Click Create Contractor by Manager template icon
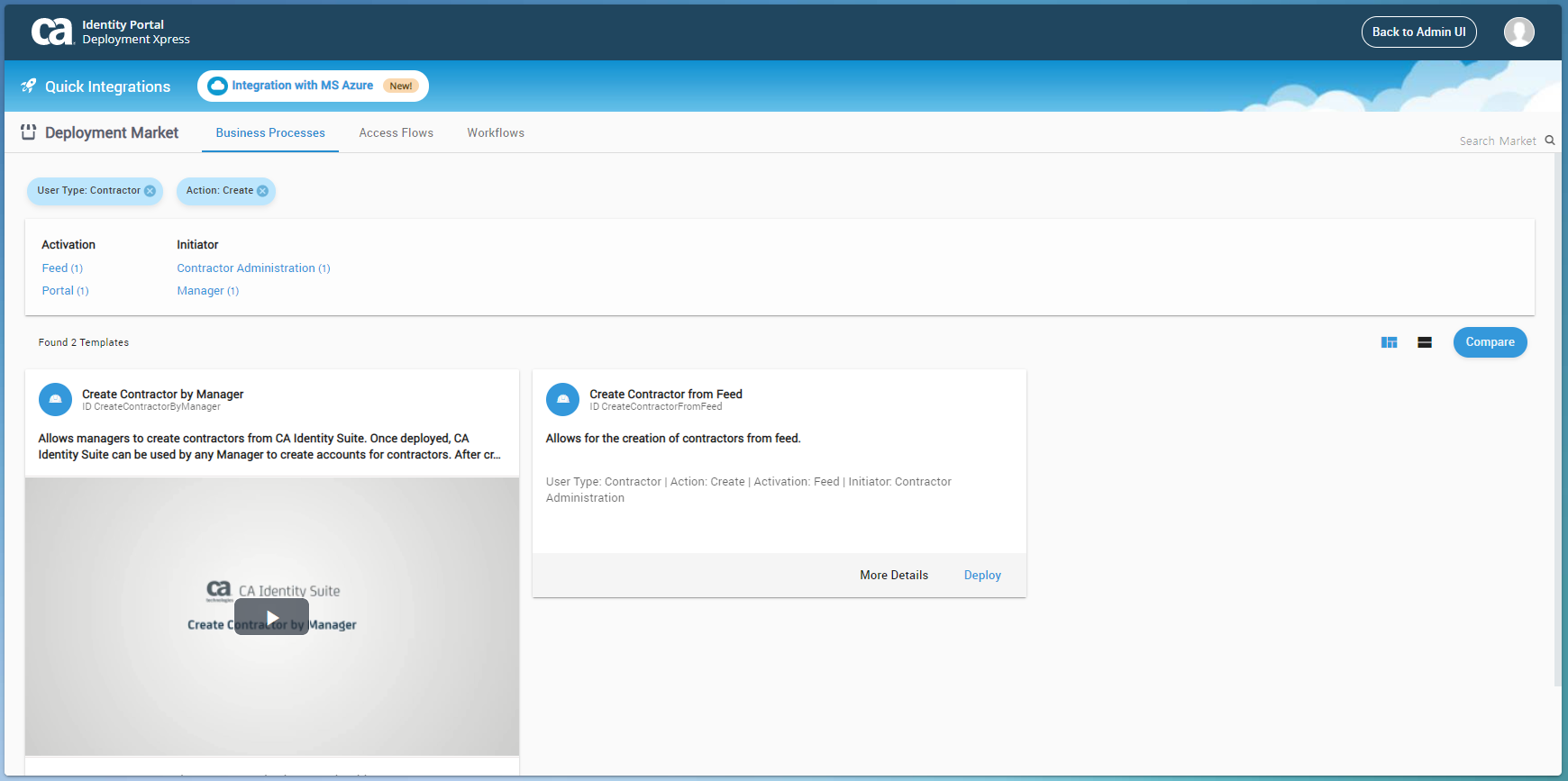This screenshot has height=781, width=1568. [55, 399]
